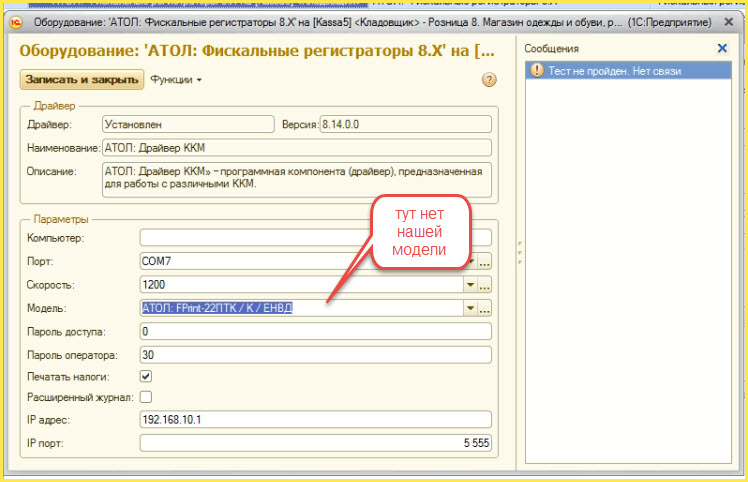Click the splitter handle between form and messages

(x=519, y=252)
